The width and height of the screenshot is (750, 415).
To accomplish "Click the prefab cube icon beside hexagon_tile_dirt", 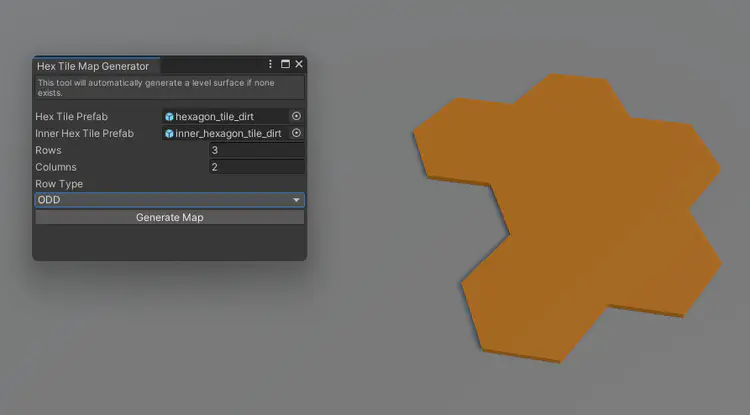I will pos(170,117).
